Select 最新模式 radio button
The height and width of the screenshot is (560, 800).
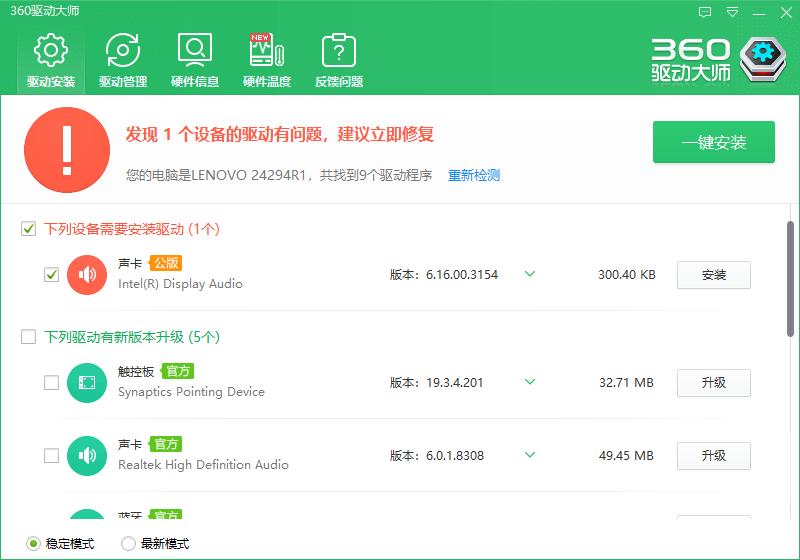tap(128, 544)
